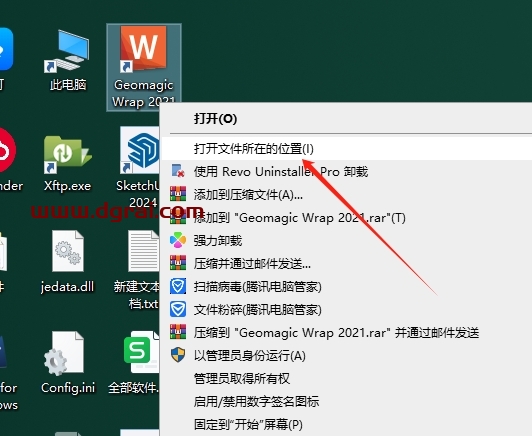The width and height of the screenshot is (532, 436).
Task: Choose 添加到 "Geomagic Wrap 2021.rar"(T)
Action: point(346,217)
